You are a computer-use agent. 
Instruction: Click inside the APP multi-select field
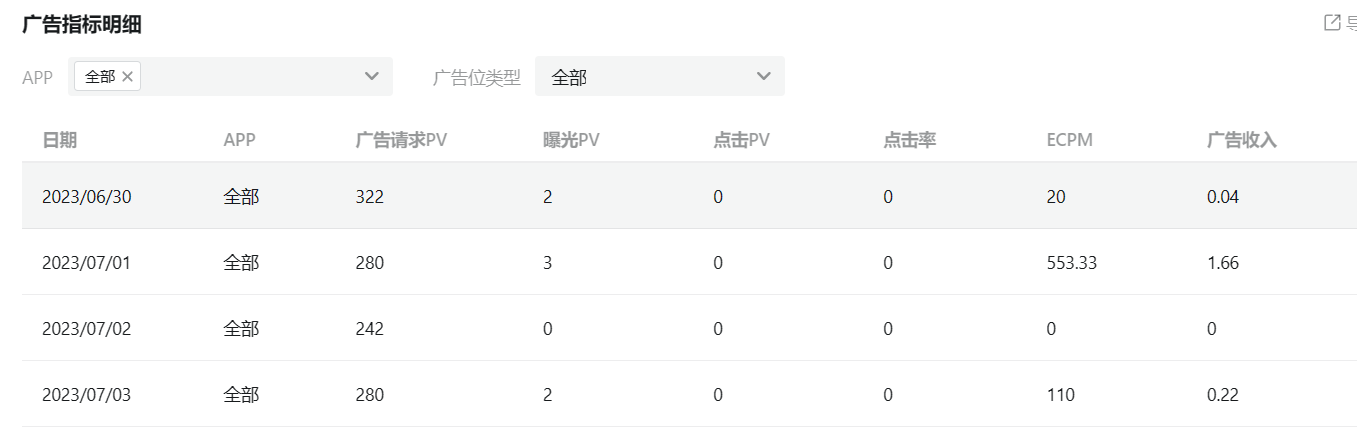(230, 77)
